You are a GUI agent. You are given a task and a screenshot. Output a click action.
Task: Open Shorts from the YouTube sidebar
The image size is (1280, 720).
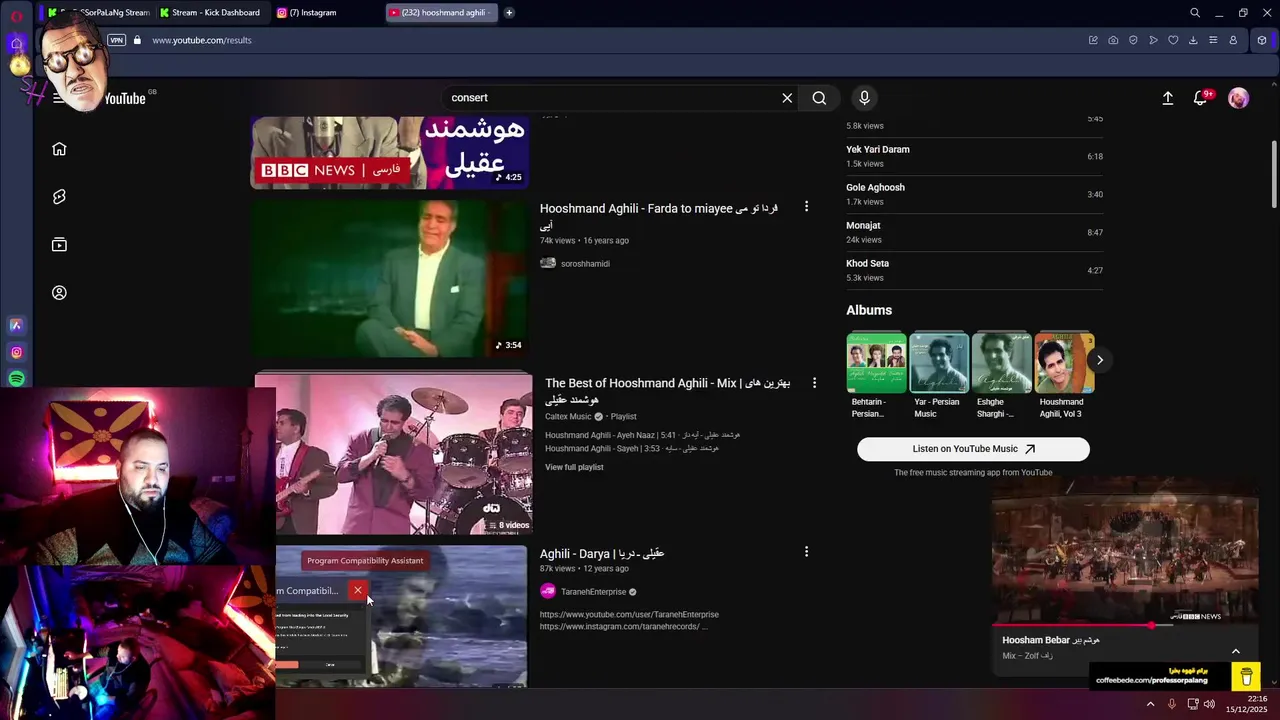(x=59, y=197)
